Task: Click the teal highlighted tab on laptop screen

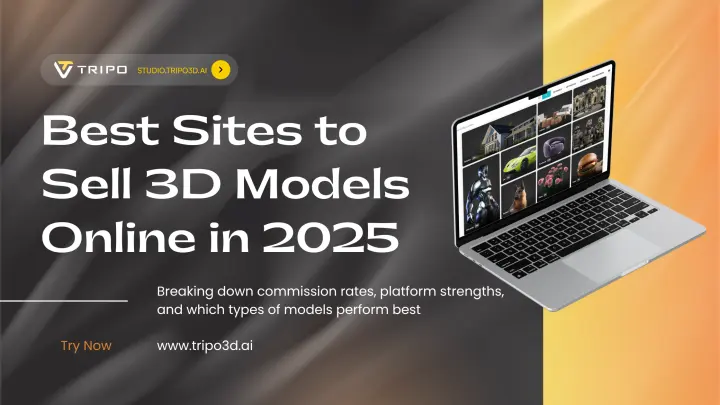Action: tap(544, 94)
